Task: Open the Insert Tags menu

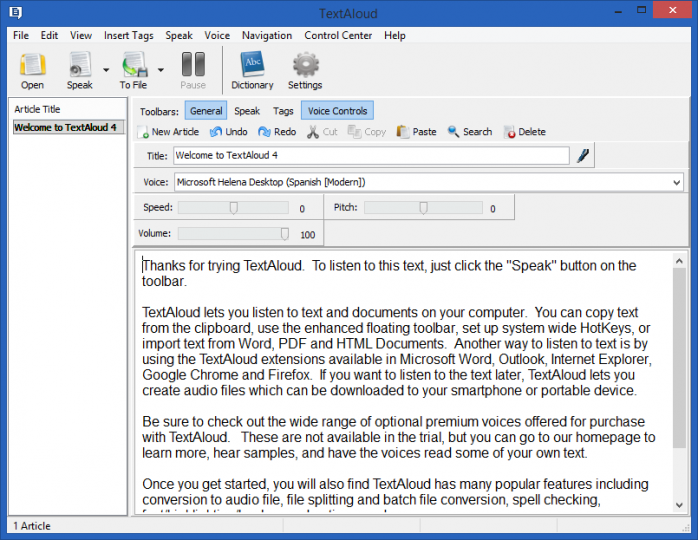Action: (130, 35)
